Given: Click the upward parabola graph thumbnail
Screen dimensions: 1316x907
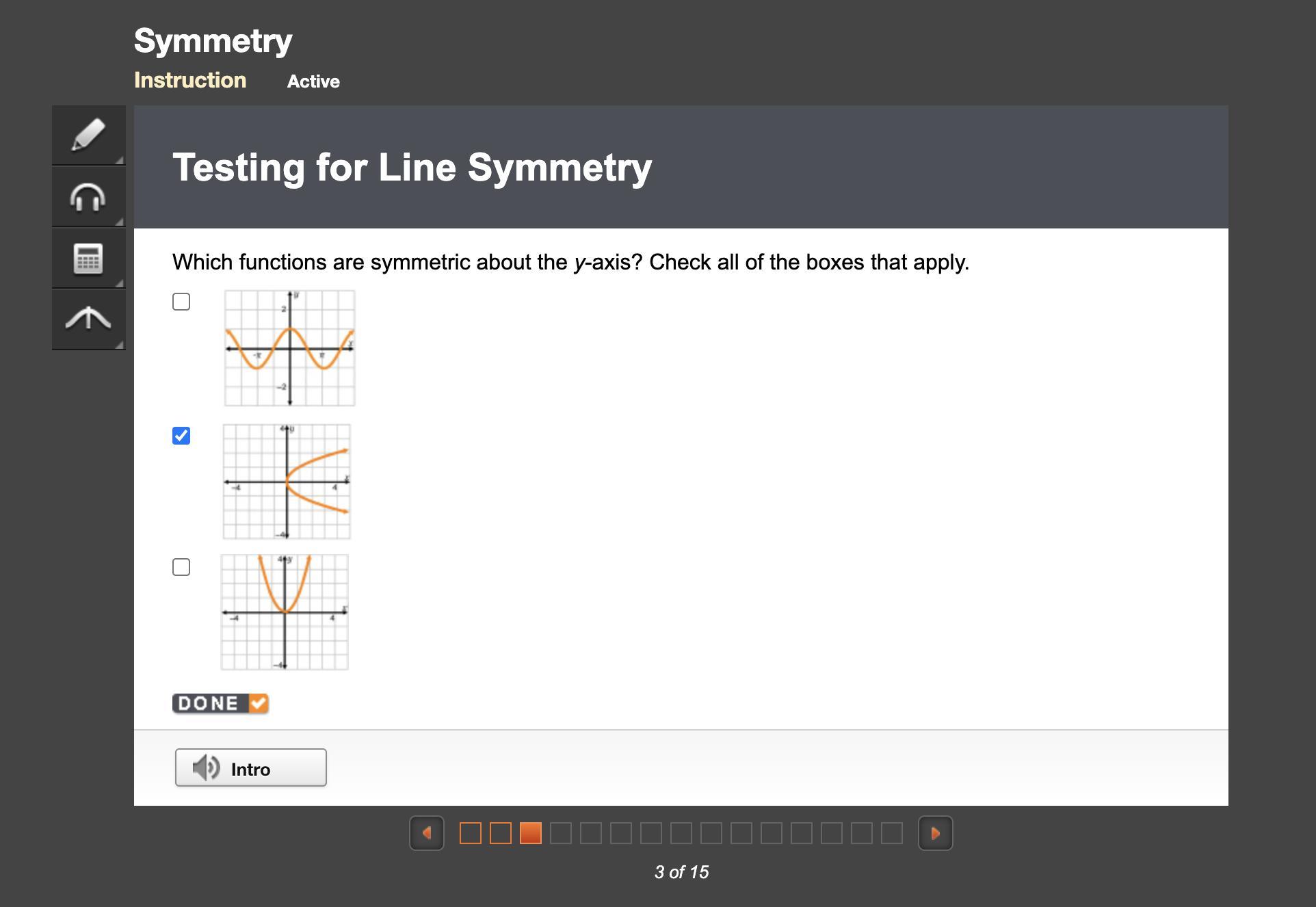Looking at the screenshot, I should tap(285, 612).
